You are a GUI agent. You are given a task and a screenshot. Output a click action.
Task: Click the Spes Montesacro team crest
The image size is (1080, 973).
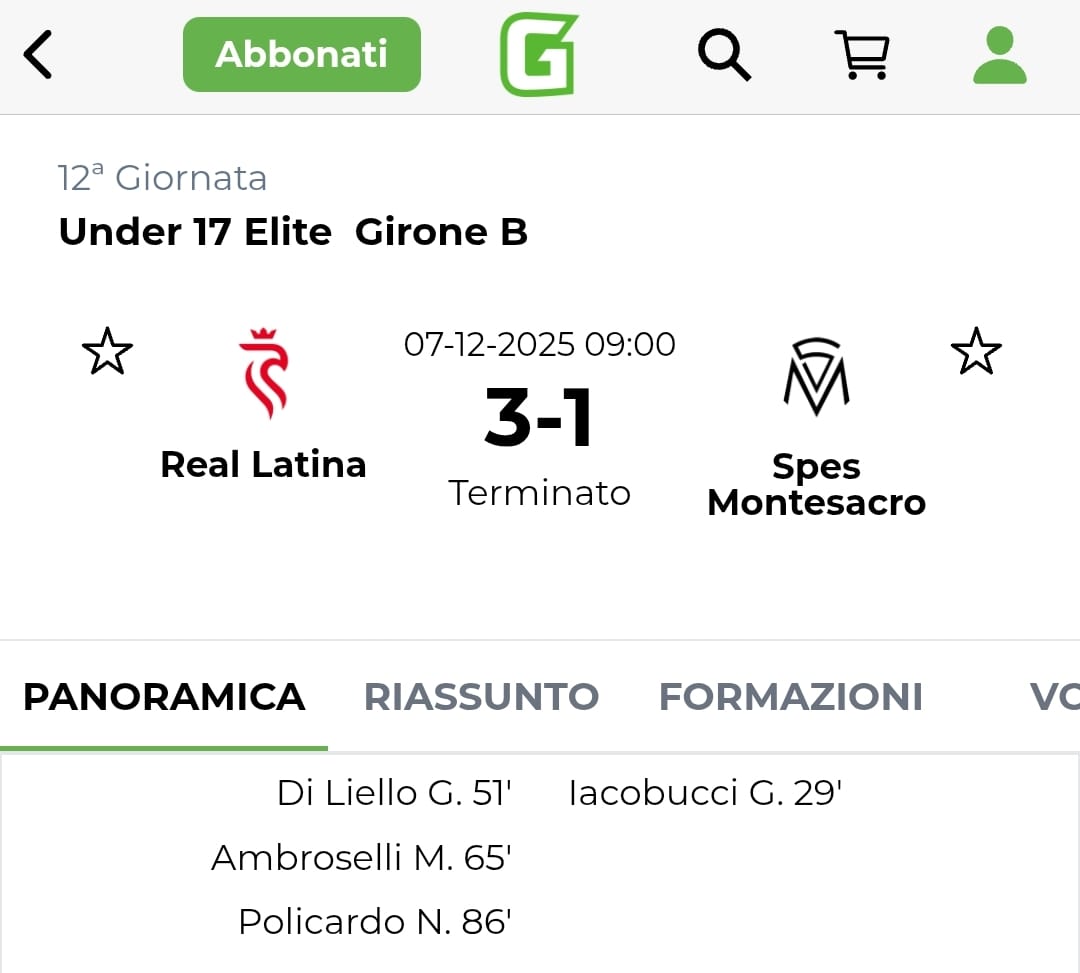(x=816, y=376)
